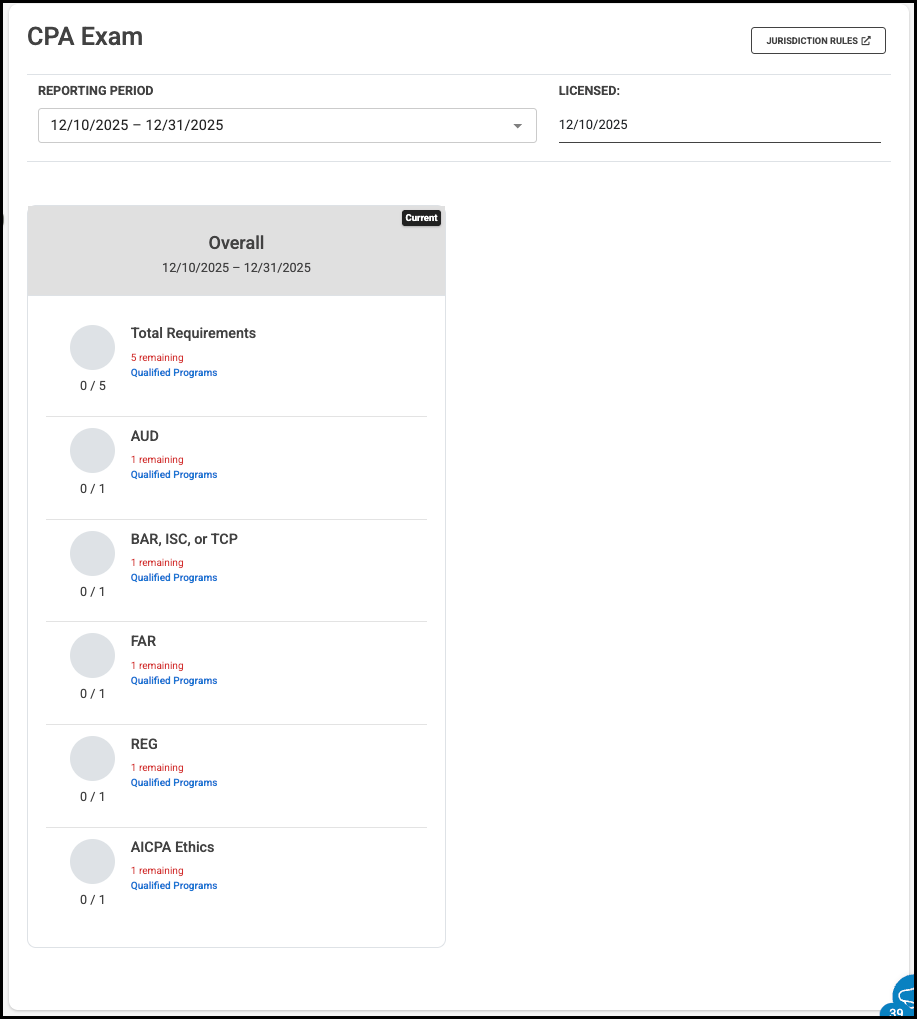Open the chat widget in bottom corner
This screenshot has height=1019, width=917.
[903, 997]
